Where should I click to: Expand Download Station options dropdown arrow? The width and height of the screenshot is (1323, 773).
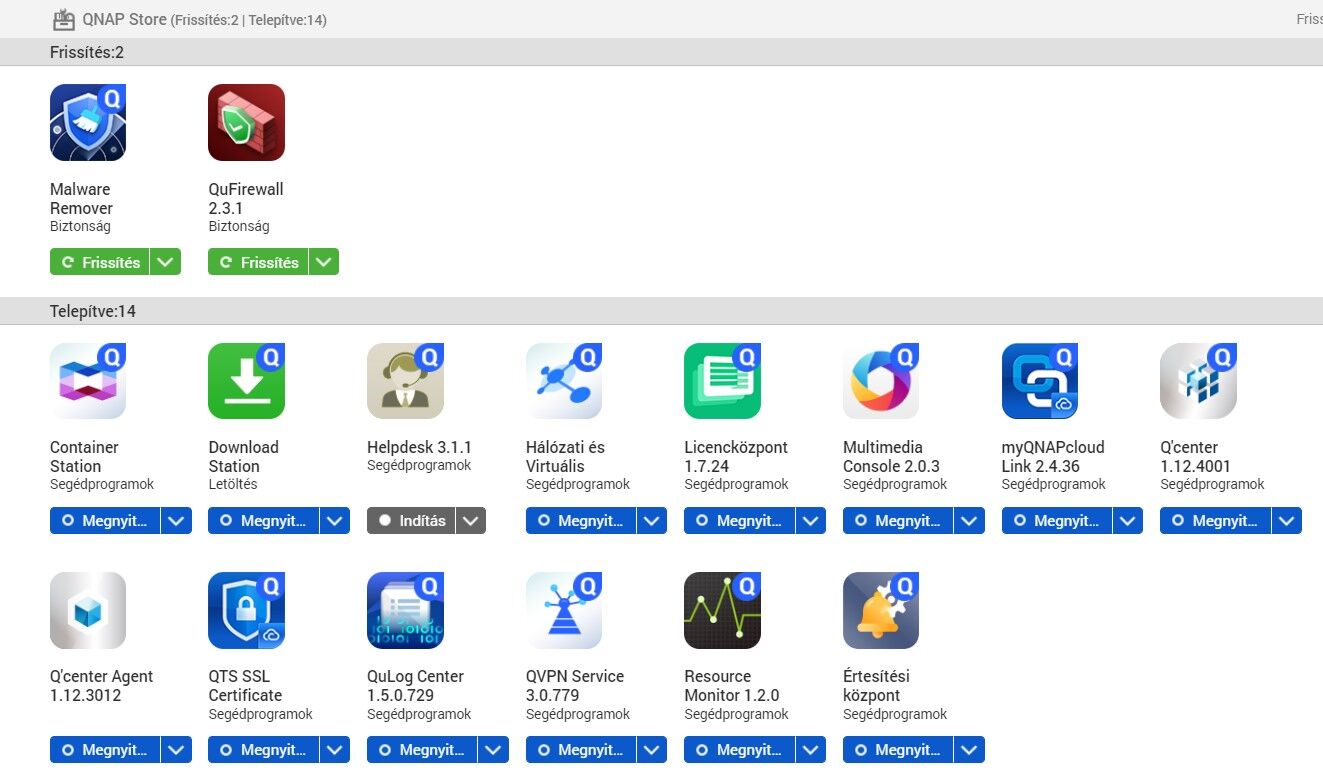(x=335, y=521)
